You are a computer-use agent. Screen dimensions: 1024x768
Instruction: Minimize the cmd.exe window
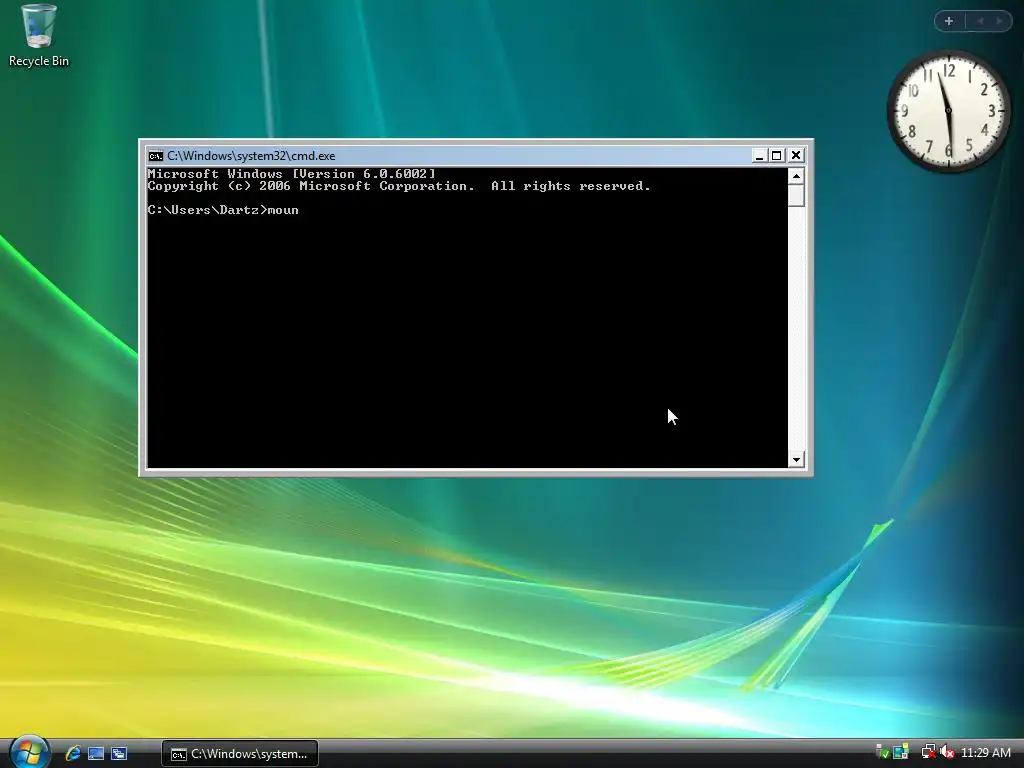[x=759, y=155]
